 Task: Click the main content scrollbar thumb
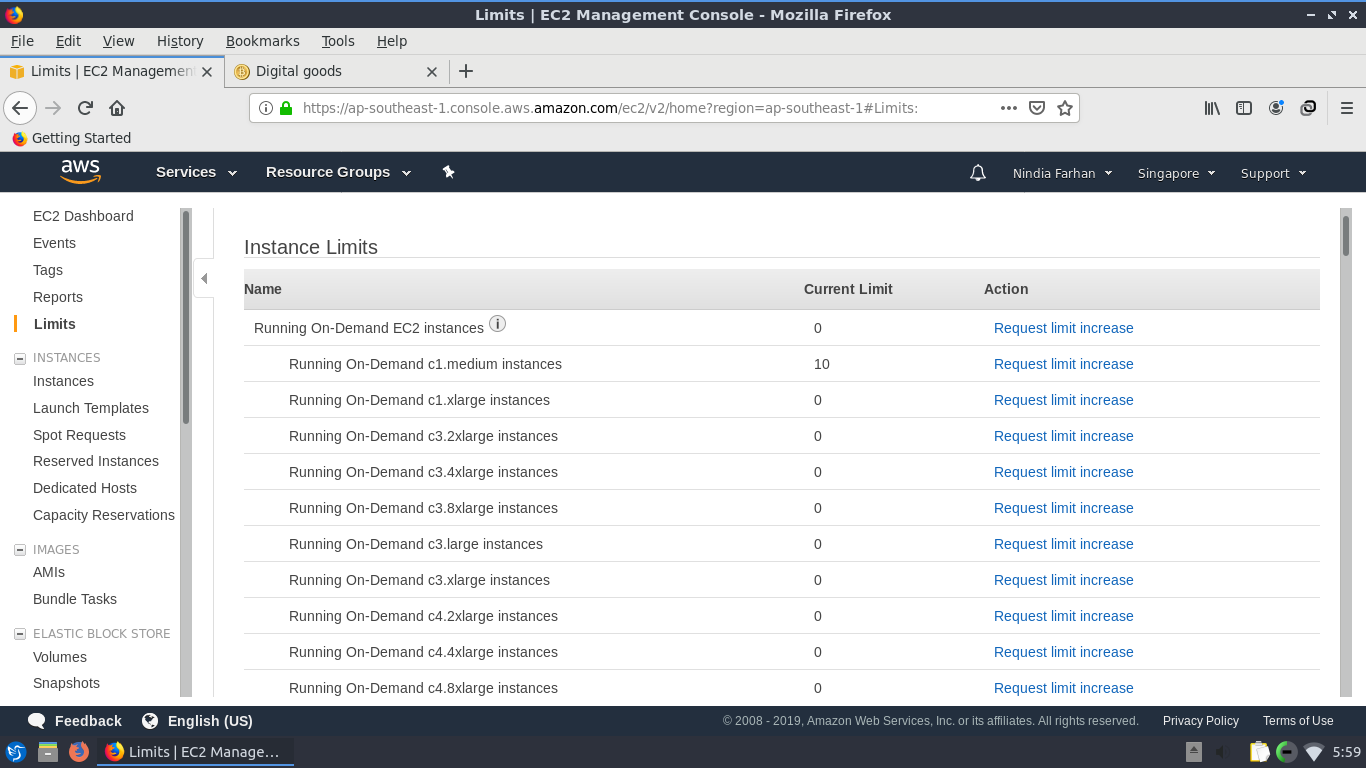tap(1346, 236)
